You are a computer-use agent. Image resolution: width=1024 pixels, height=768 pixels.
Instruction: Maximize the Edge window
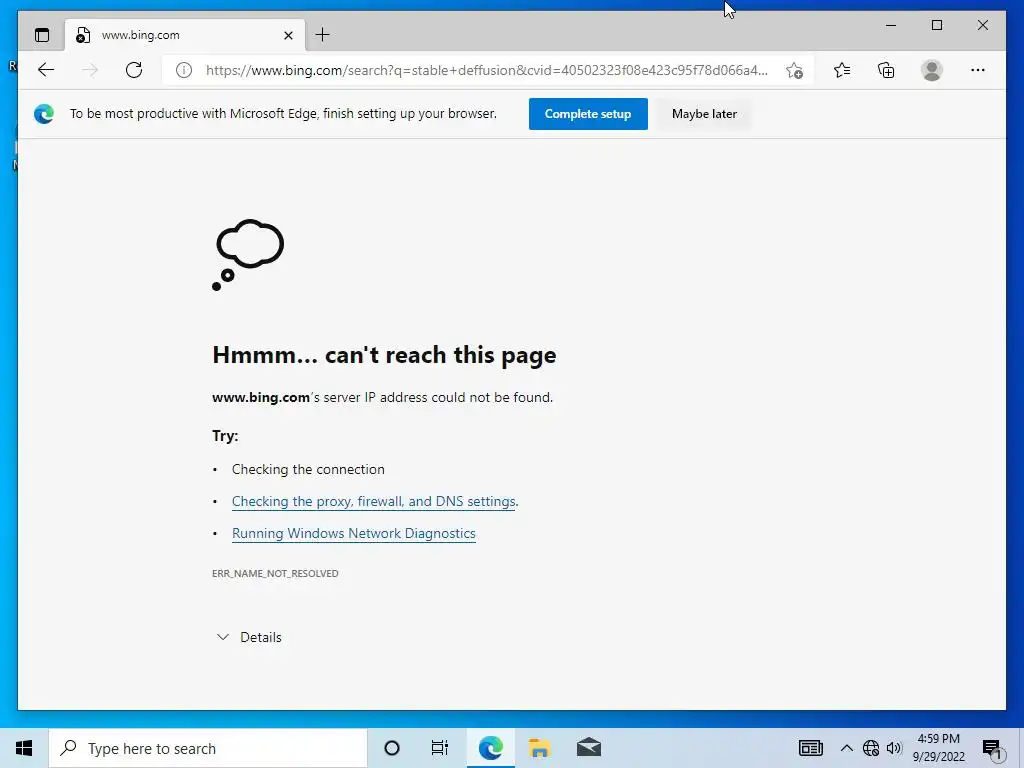pyautogui.click(x=936, y=25)
